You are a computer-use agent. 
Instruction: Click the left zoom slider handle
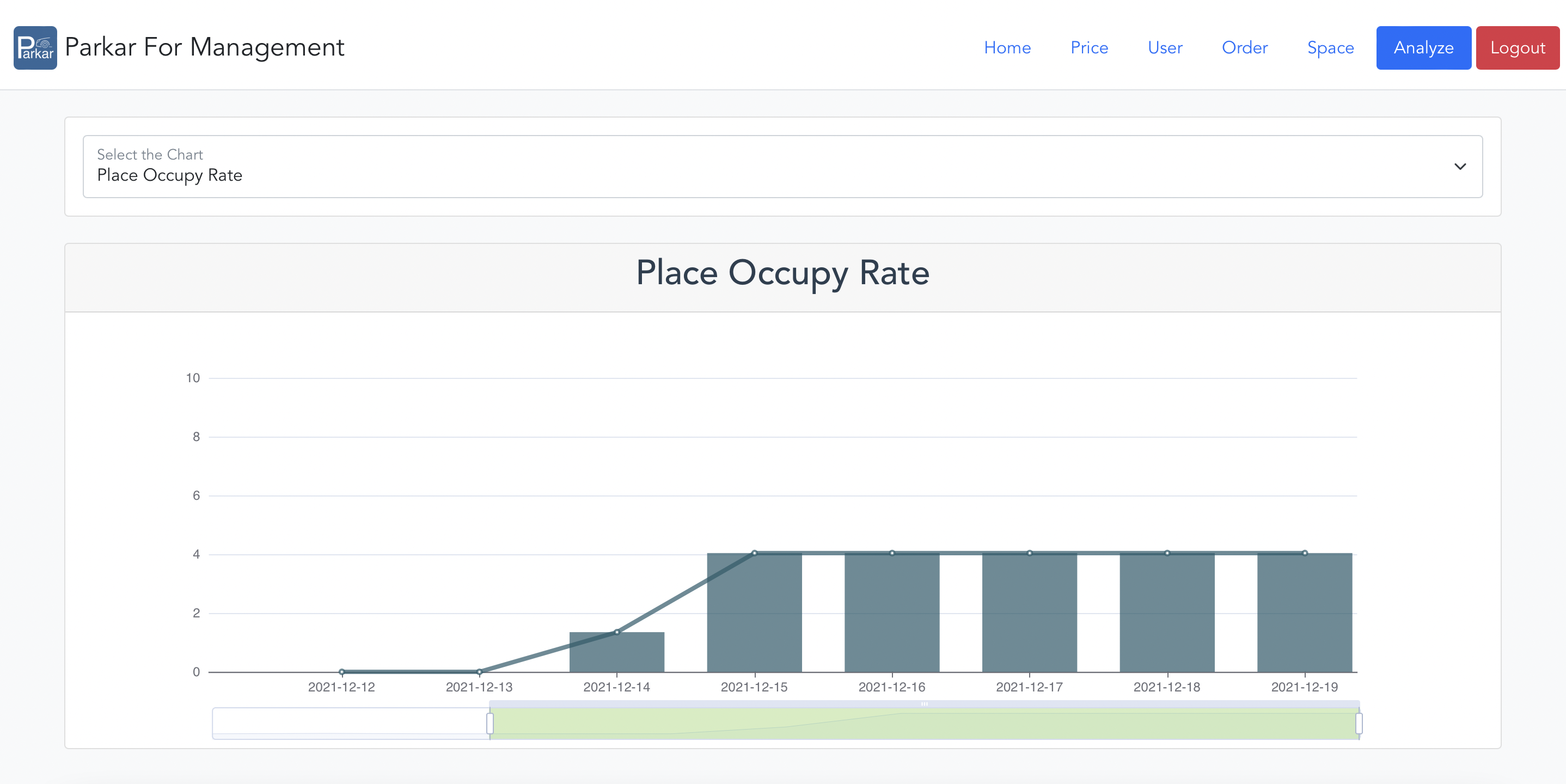tap(490, 723)
